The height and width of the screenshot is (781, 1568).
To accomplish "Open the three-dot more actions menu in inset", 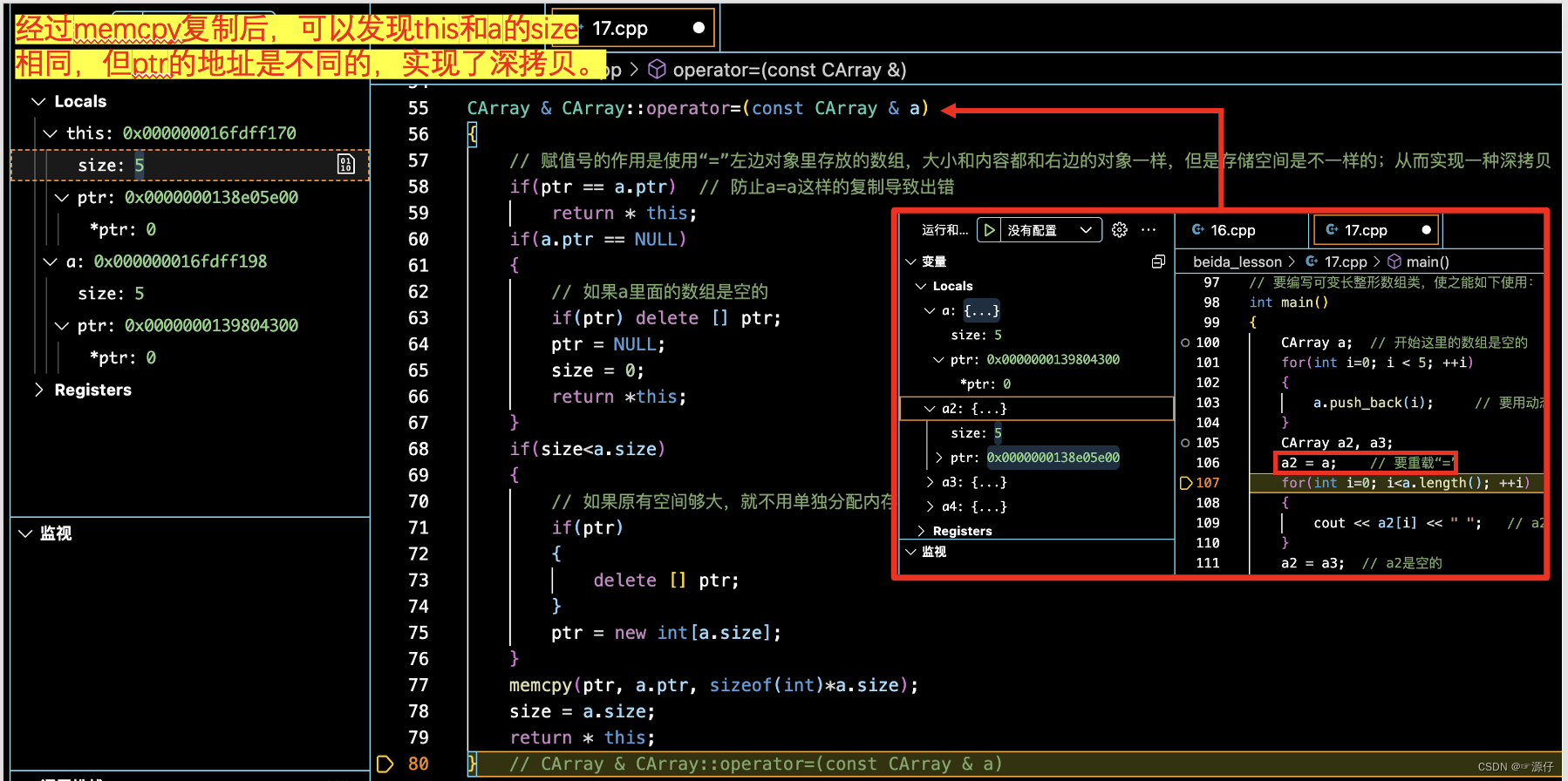I will pos(1149,230).
